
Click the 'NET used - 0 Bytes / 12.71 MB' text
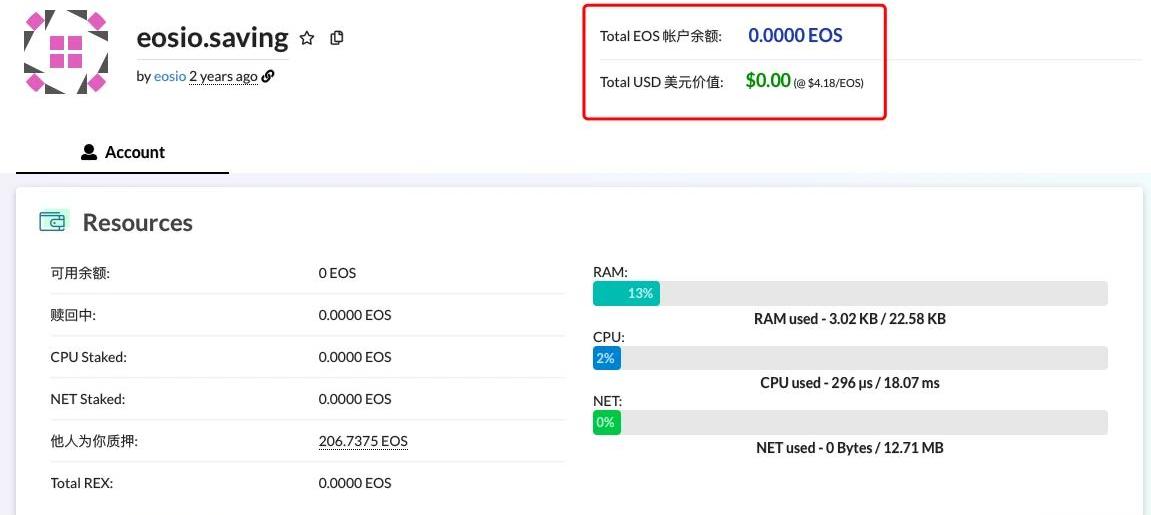tap(850, 448)
